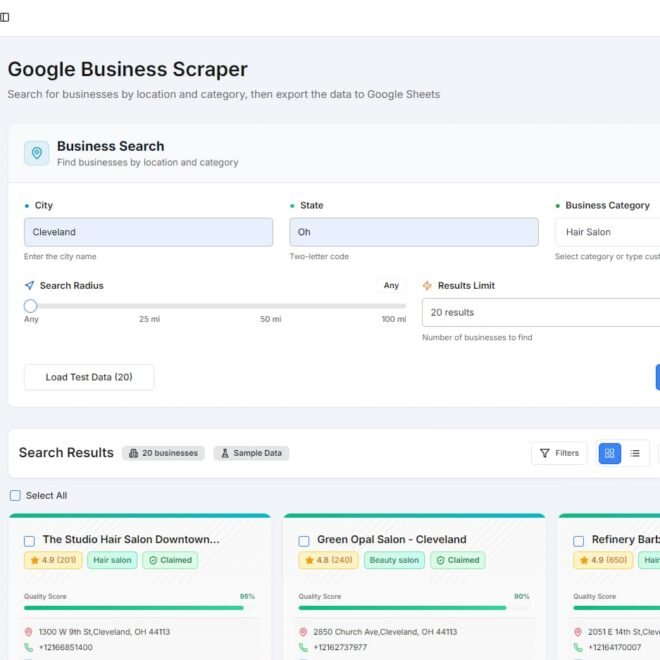The width and height of the screenshot is (660, 660).
Task: Select Green Opal Salon - Cleveland checkbox
Action: tap(304, 541)
